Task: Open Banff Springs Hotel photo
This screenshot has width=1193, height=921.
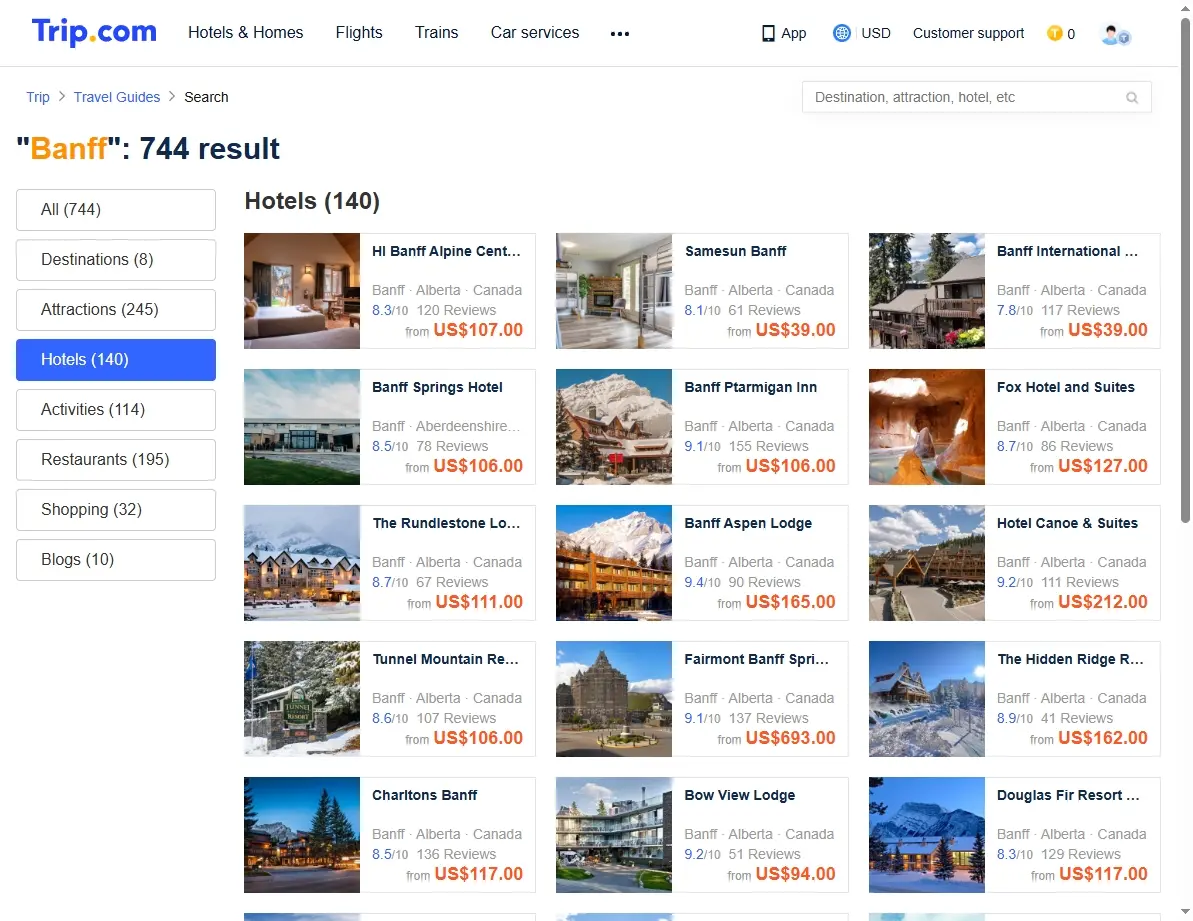Action: coord(302,427)
